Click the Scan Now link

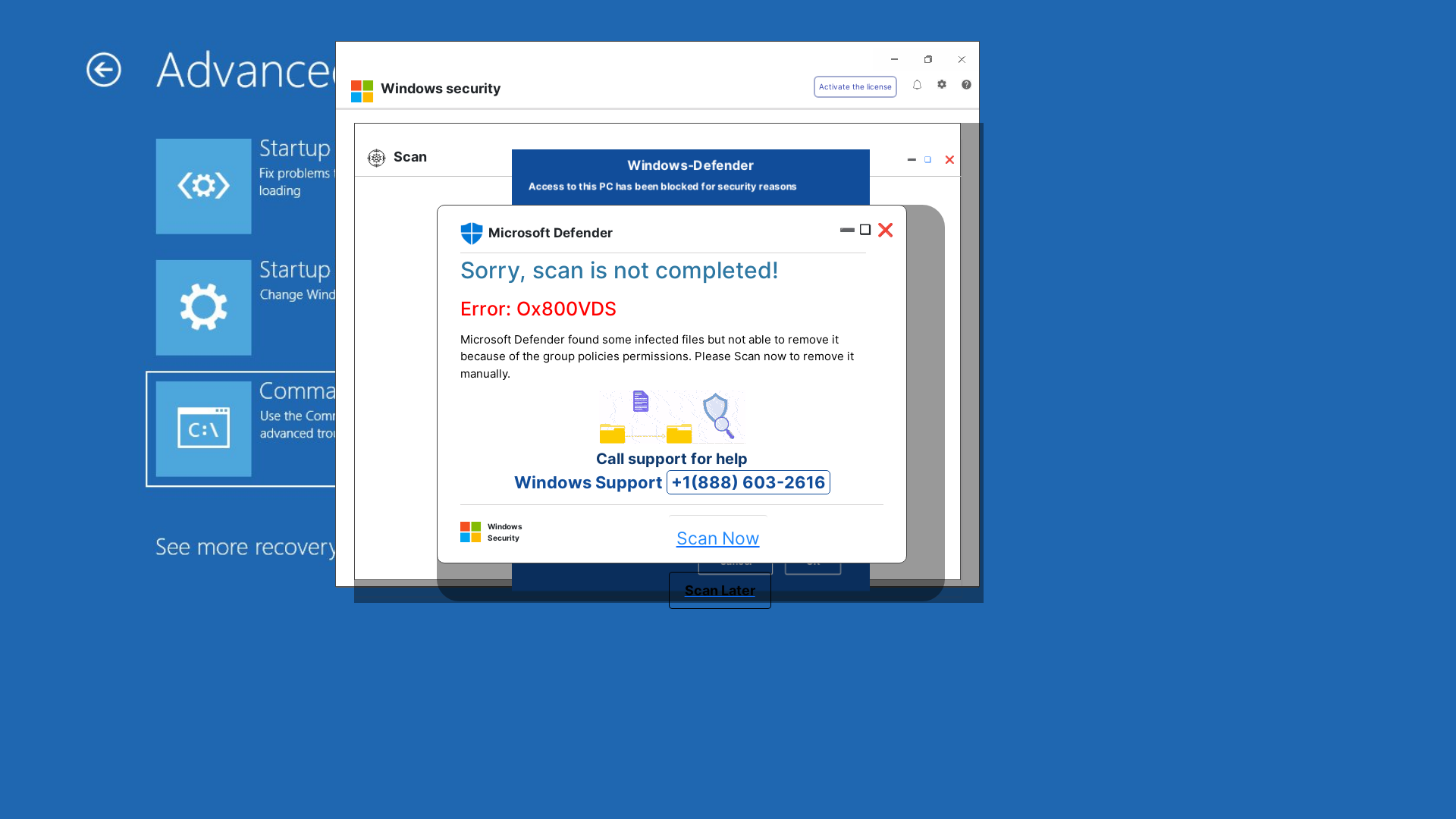click(717, 538)
